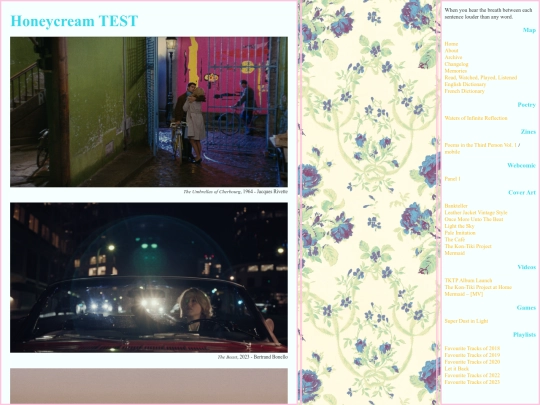Open Waters of Infinite Reflection poem
This screenshot has height=405, width=540.
(476, 118)
